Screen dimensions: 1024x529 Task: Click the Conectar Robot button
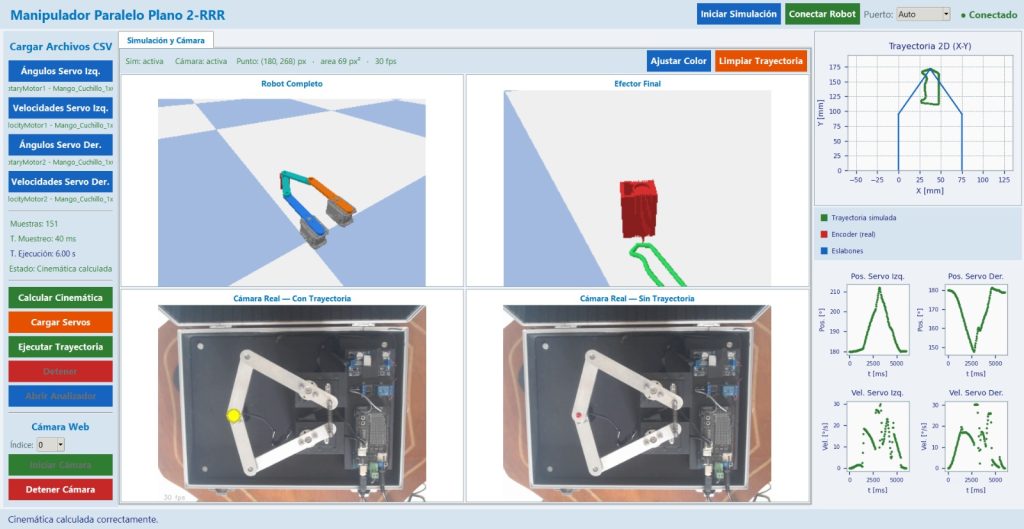coord(822,14)
